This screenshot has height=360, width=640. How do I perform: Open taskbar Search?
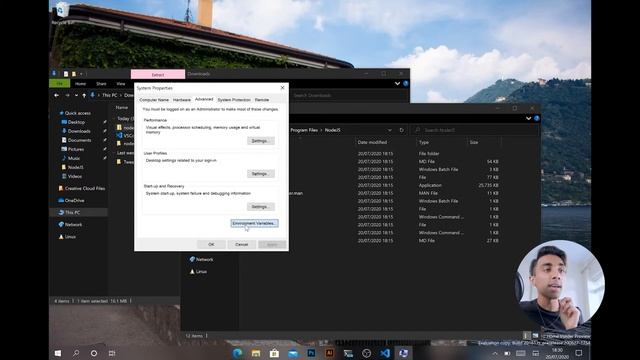point(76,353)
